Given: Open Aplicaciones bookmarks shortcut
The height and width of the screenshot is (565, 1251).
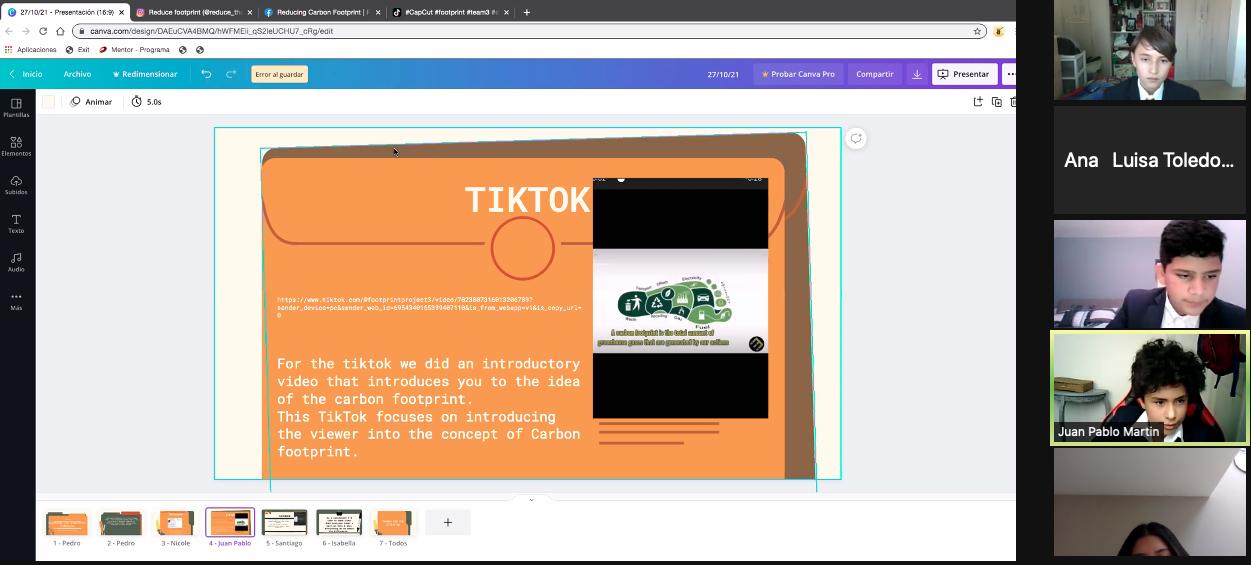Looking at the screenshot, I should (x=30, y=49).
